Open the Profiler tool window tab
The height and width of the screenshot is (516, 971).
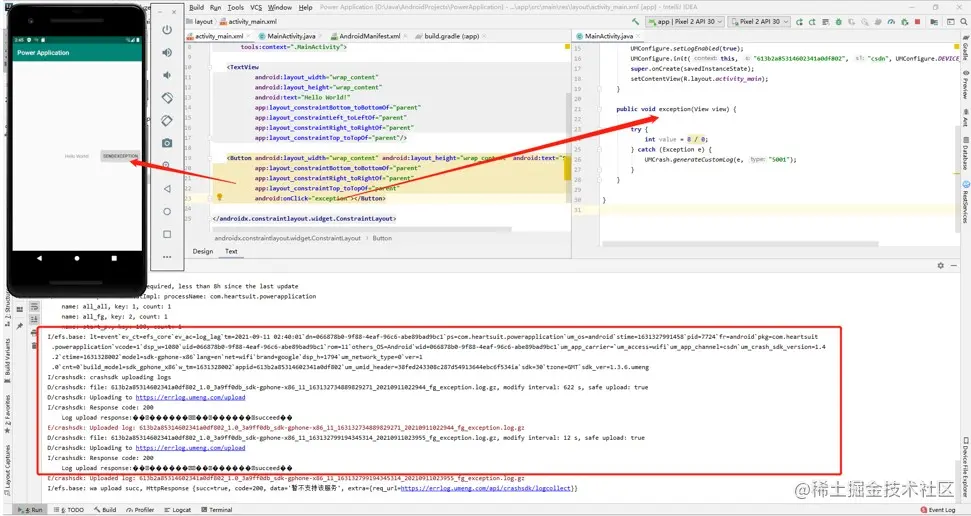[140, 510]
